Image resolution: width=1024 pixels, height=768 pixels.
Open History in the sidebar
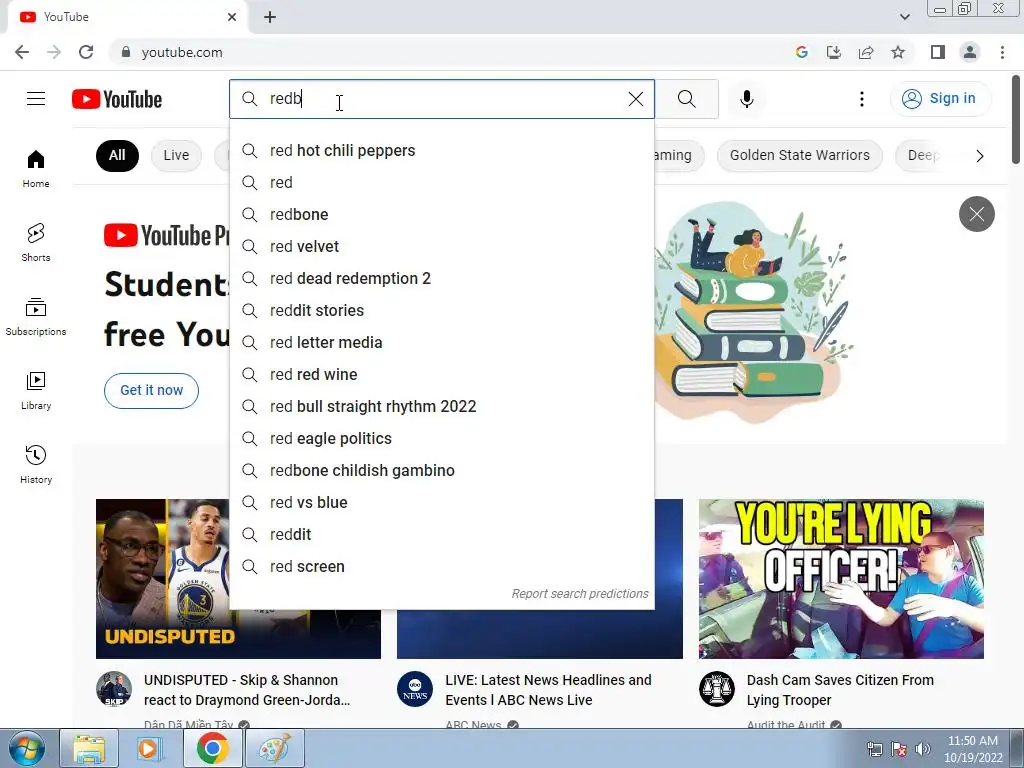pos(36,464)
